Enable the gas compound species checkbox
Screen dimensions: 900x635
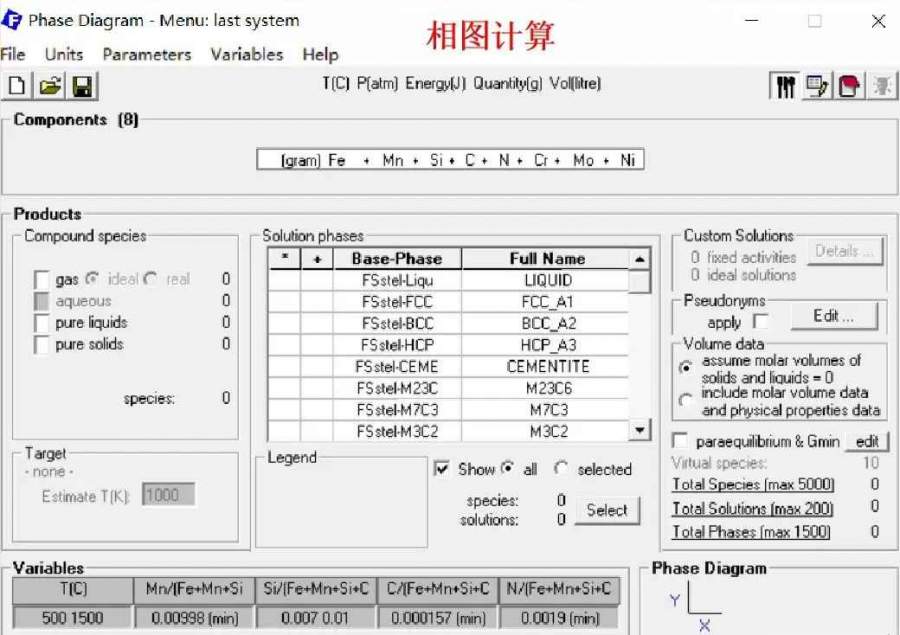42,280
